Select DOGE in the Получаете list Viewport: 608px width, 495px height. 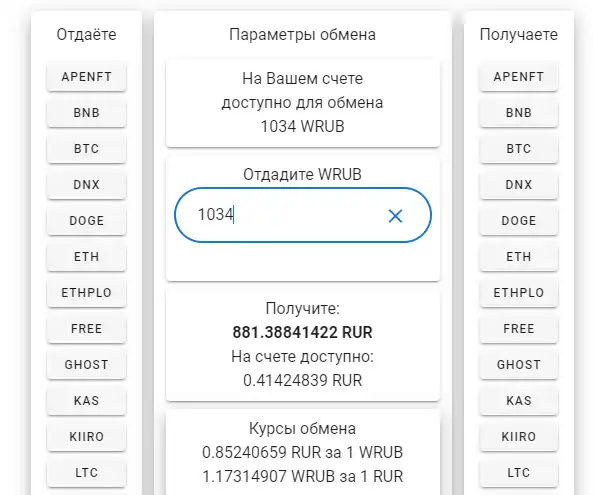(x=519, y=221)
